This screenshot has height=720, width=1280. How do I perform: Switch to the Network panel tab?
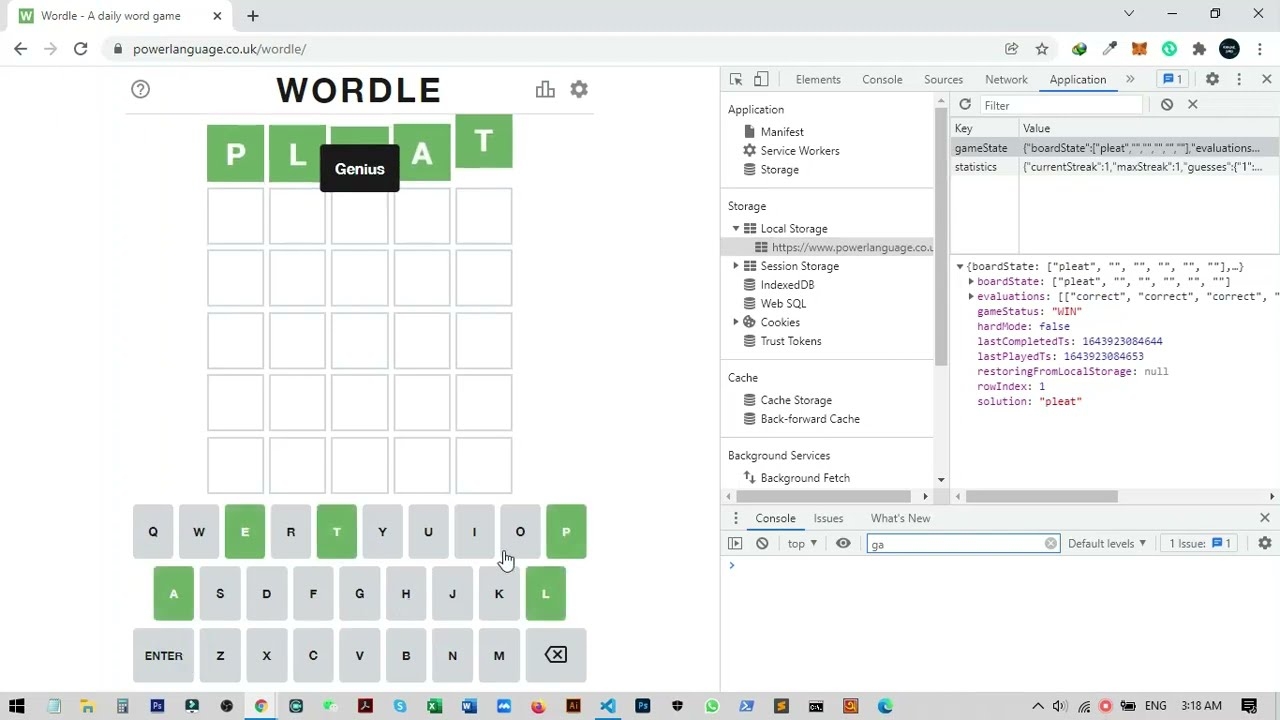[x=1006, y=79]
